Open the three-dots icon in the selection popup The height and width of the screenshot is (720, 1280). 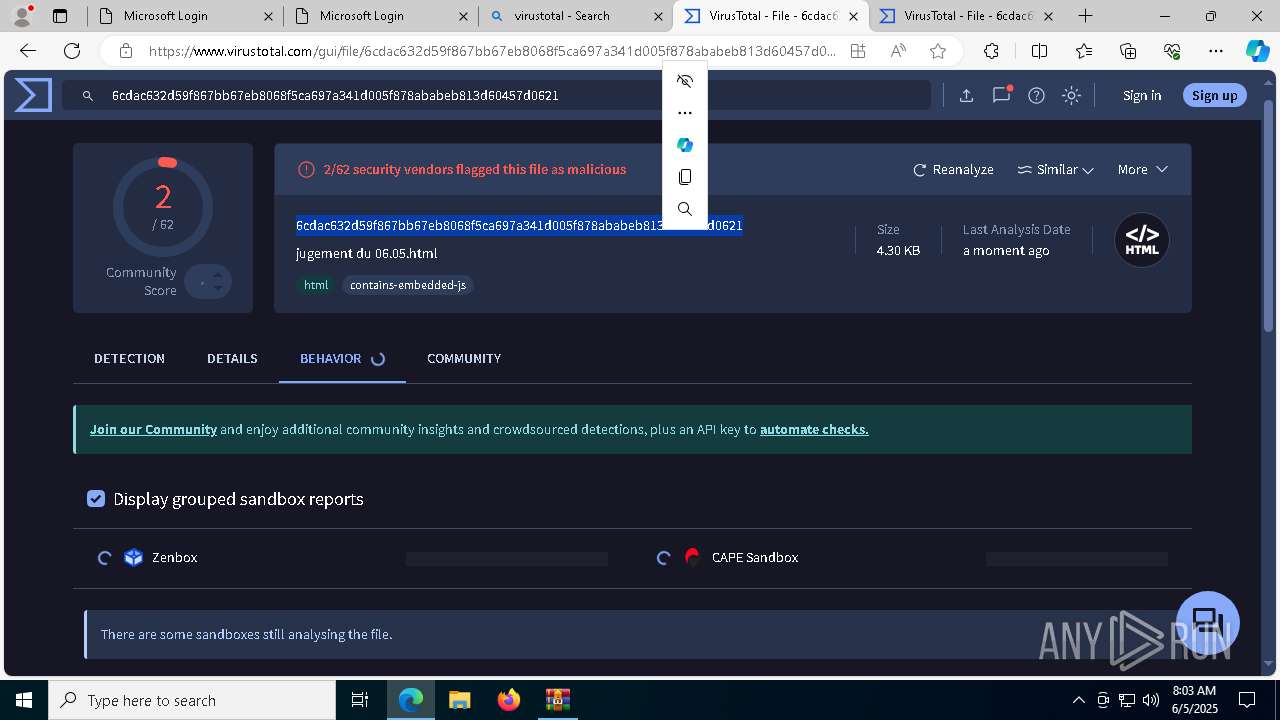coord(685,113)
